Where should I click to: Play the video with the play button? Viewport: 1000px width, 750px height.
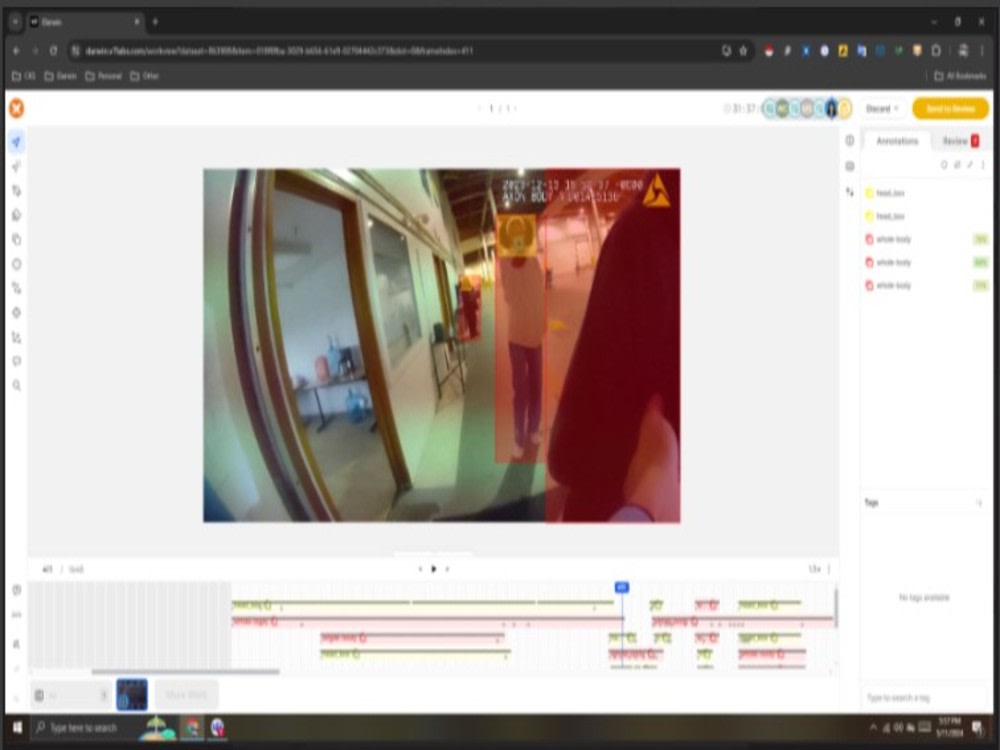click(x=434, y=569)
